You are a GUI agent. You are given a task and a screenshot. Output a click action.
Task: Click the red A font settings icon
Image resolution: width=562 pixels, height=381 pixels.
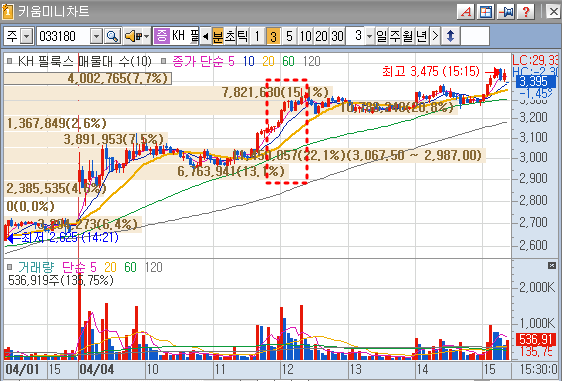(x=466, y=12)
